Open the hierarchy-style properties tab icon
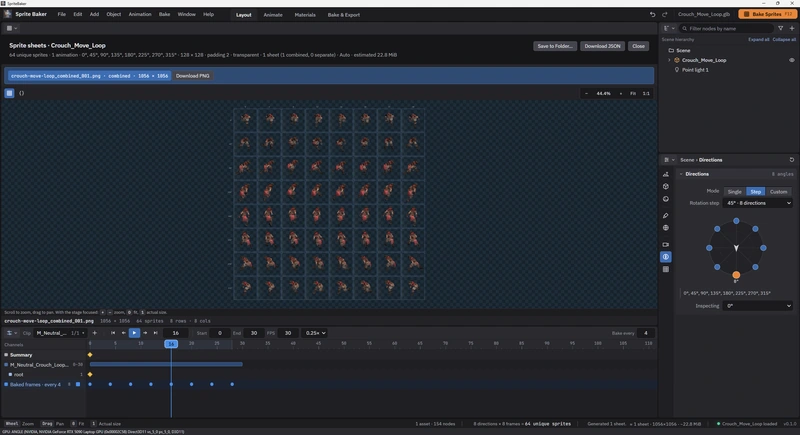The width and height of the screenshot is (800, 435). (x=666, y=174)
